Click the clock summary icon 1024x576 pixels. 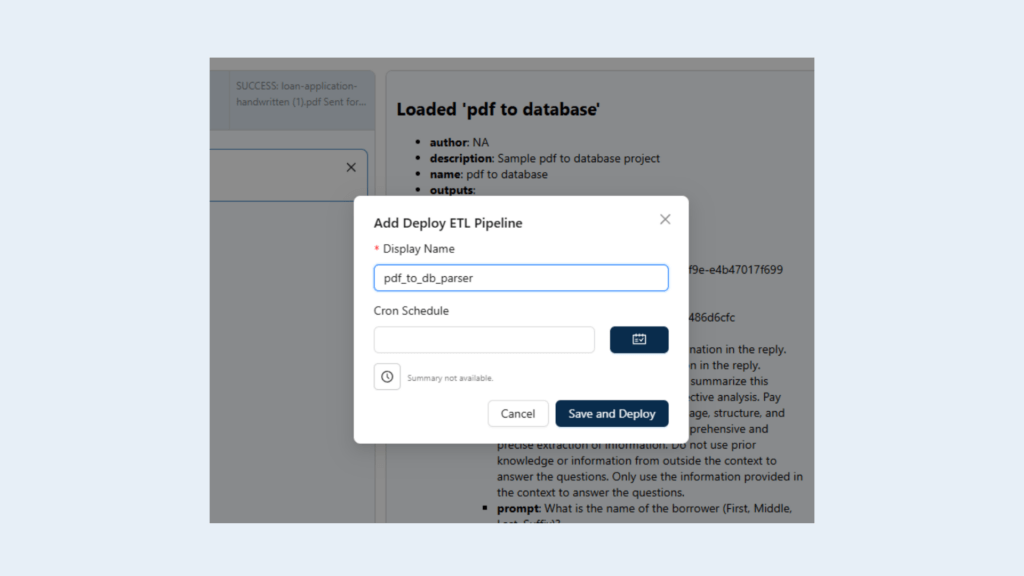[x=387, y=377]
